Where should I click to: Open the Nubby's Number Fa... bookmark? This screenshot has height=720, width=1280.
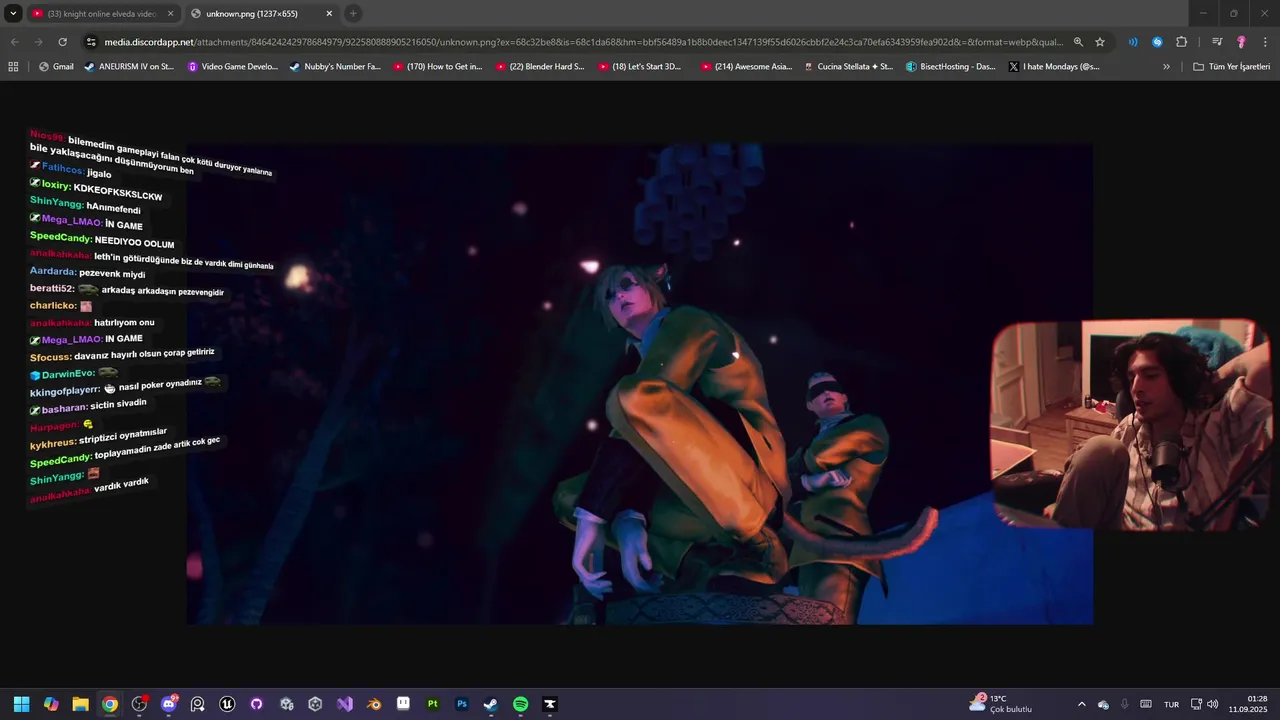click(335, 66)
